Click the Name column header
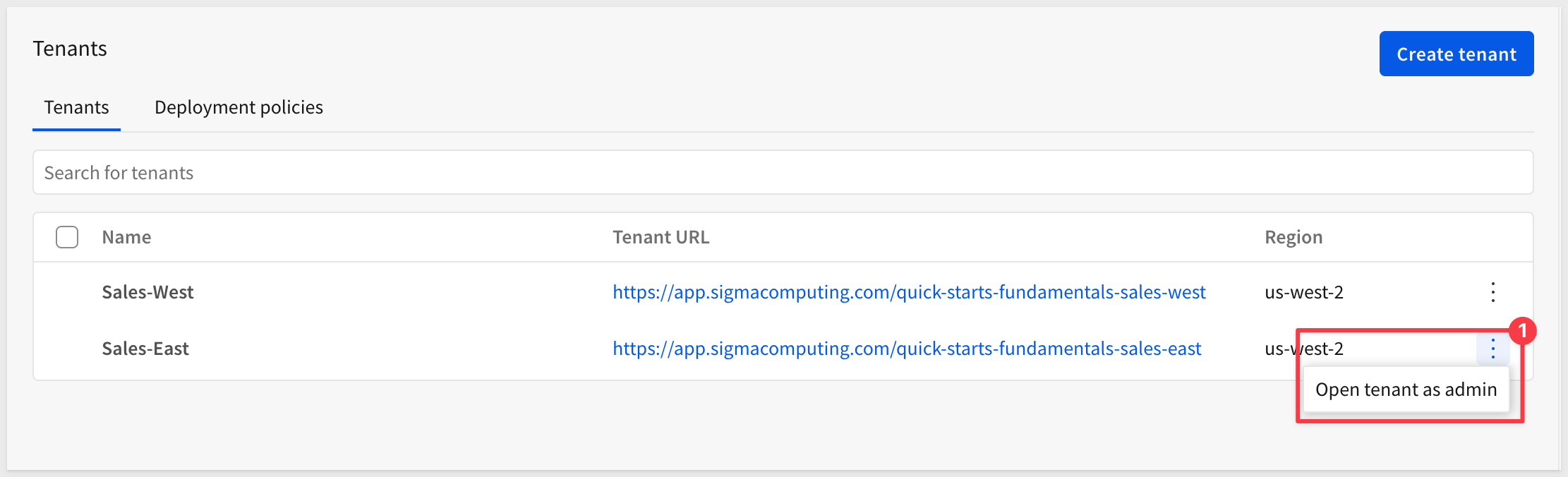Image resolution: width=1568 pixels, height=477 pixels. (x=126, y=237)
